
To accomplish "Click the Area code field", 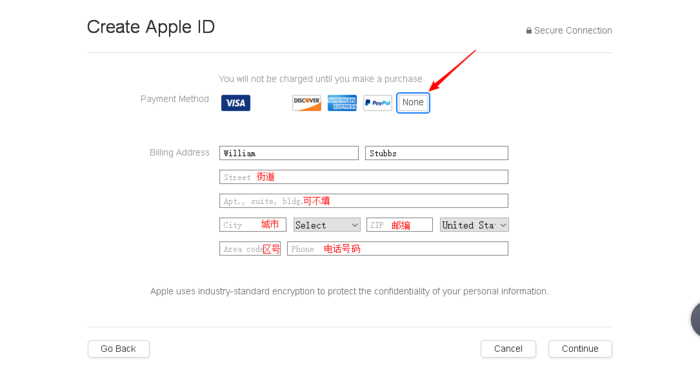I will (x=250, y=249).
